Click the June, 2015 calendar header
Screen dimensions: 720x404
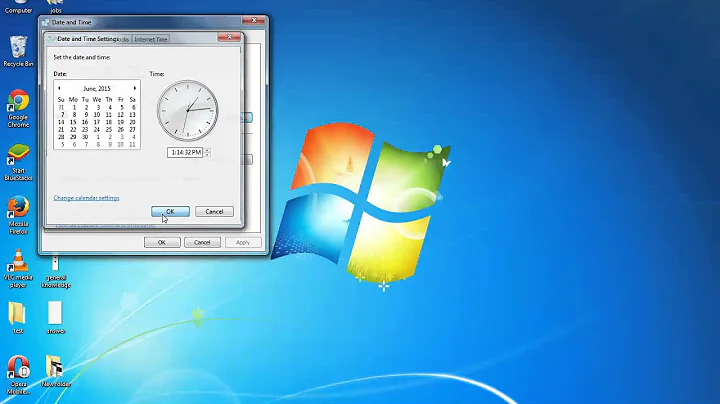97,89
